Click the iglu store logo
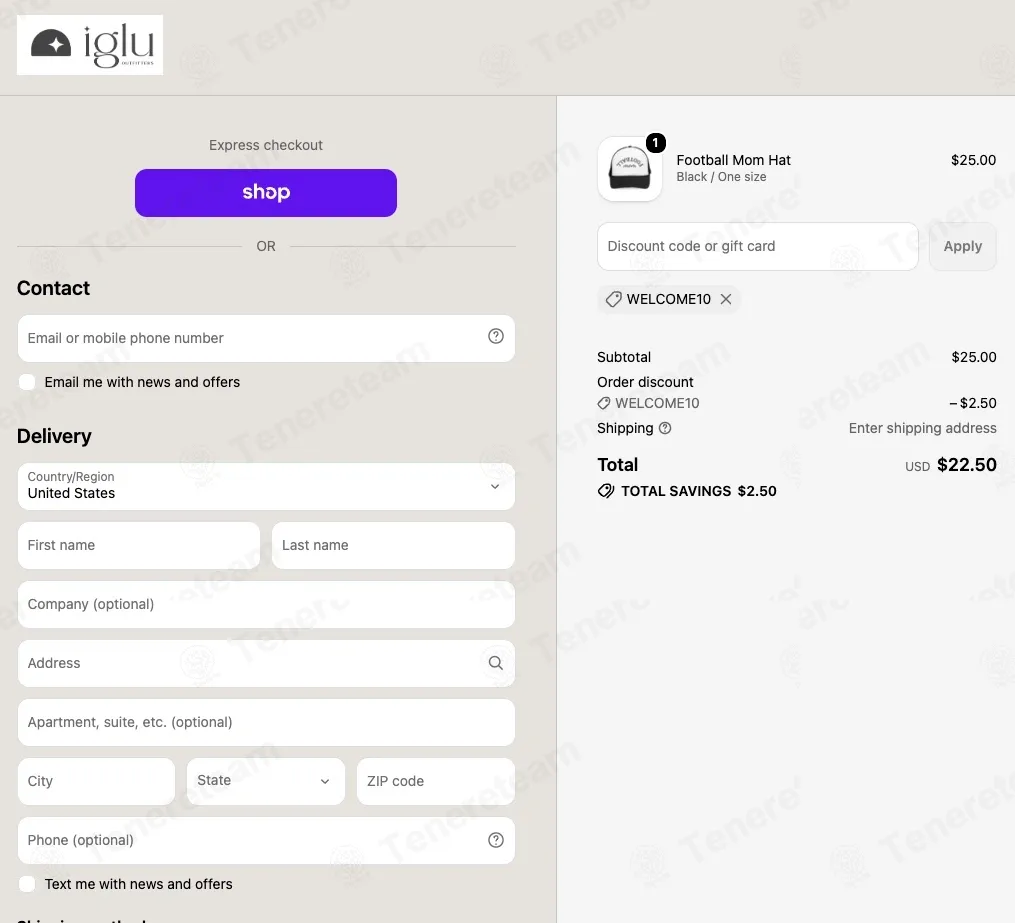Viewport: 1015px width, 923px height. pyautogui.click(x=90, y=45)
